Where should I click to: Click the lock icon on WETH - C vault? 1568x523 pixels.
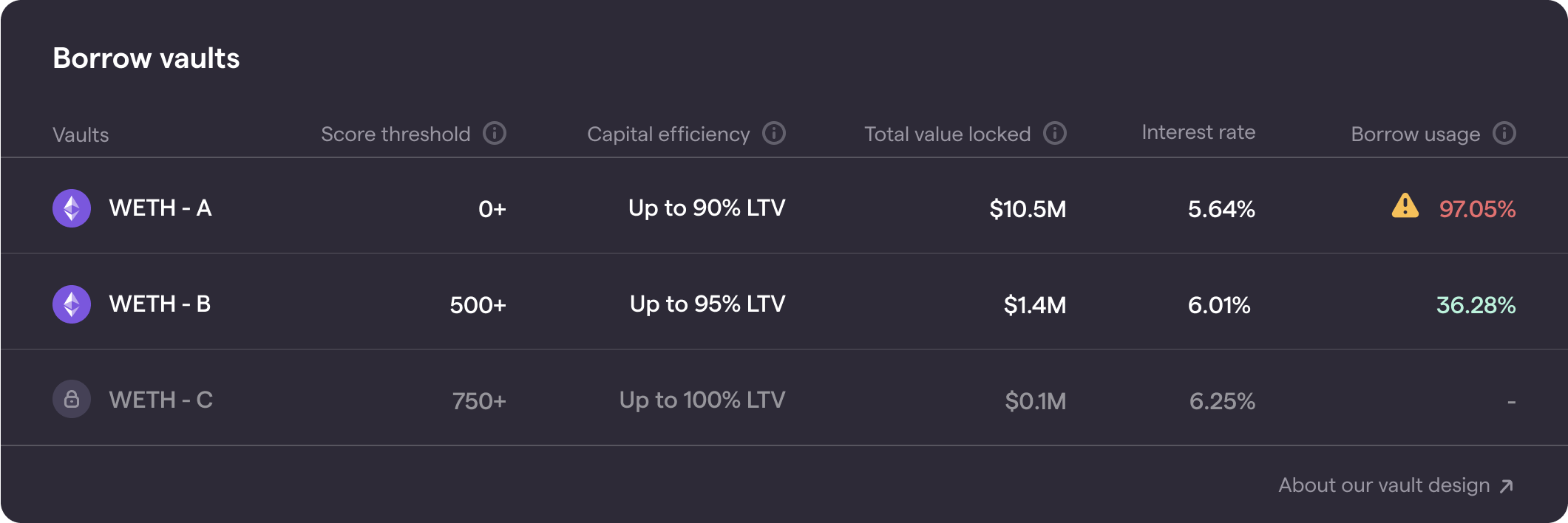click(x=72, y=399)
